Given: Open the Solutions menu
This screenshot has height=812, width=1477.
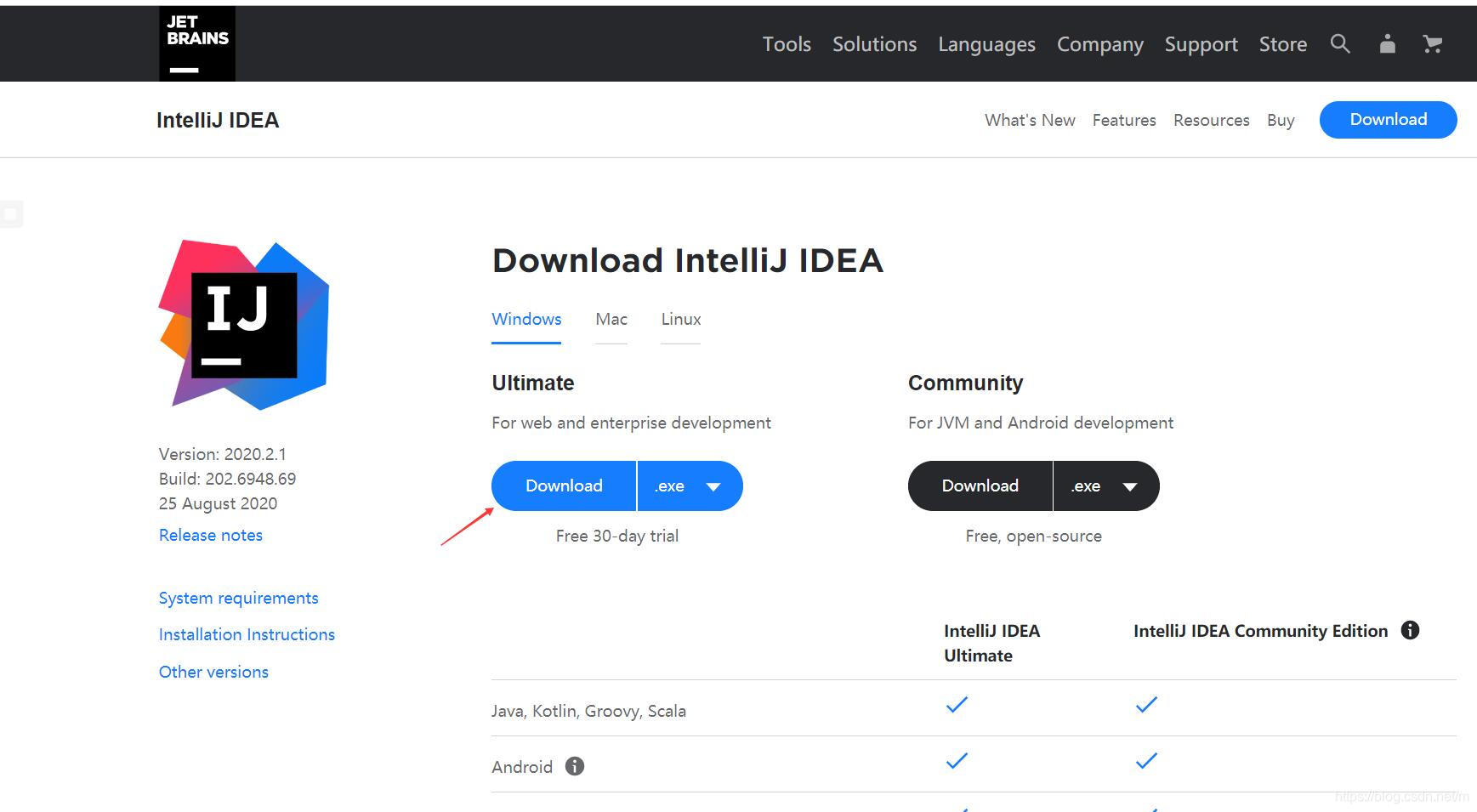Looking at the screenshot, I should pos(874,44).
